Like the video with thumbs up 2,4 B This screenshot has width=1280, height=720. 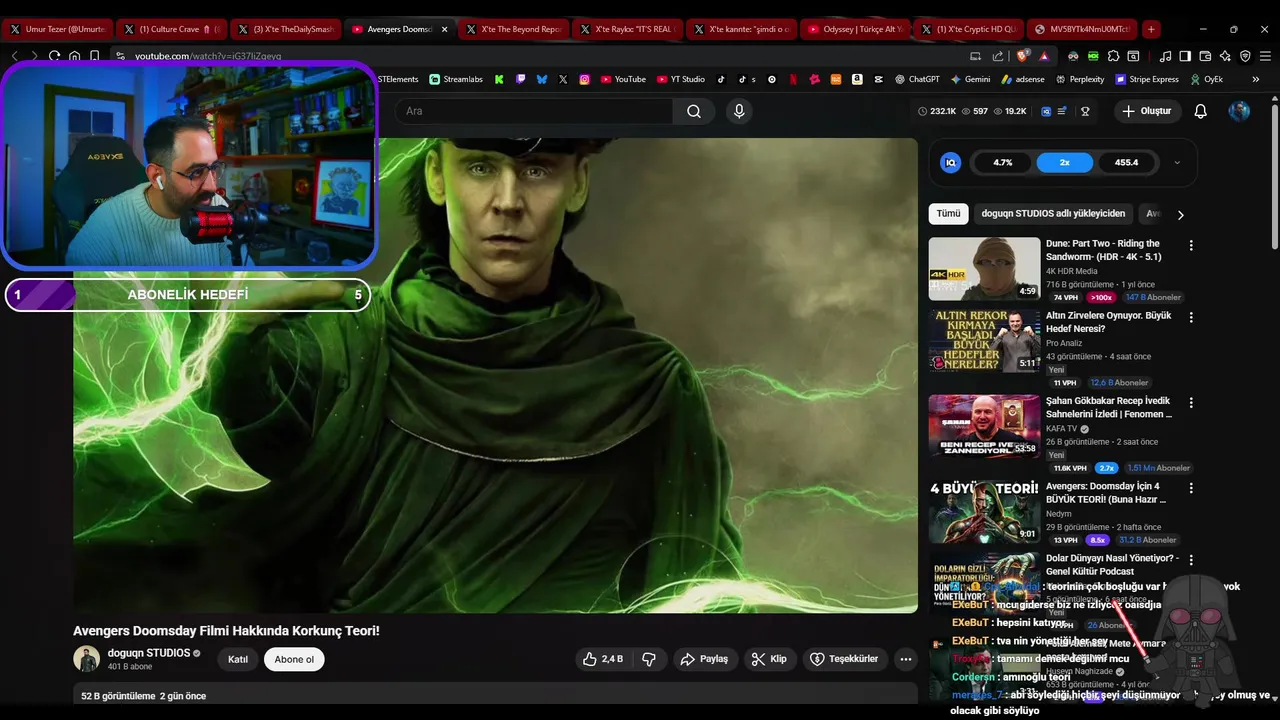[x=603, y=659]
